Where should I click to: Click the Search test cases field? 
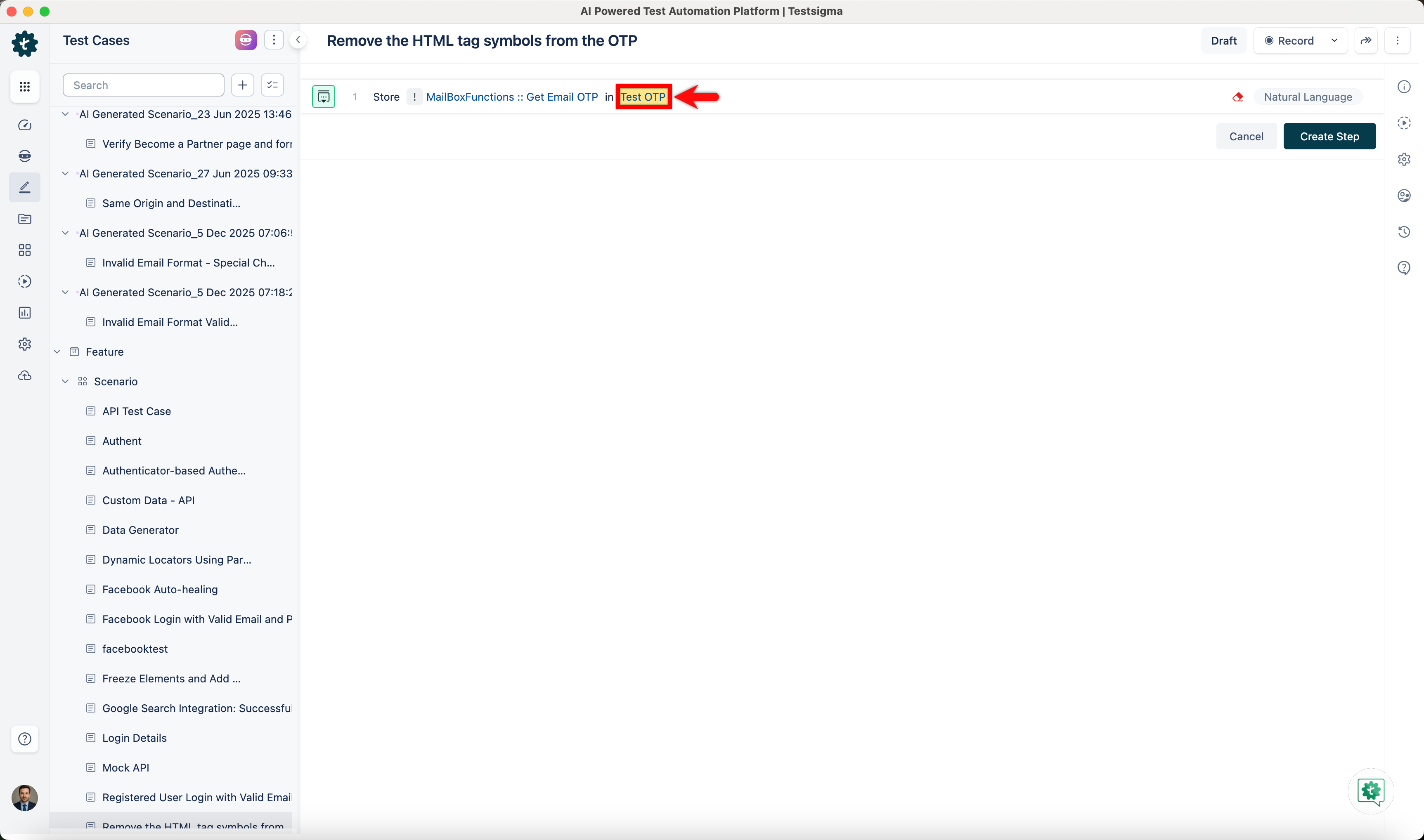coord(143,84)
